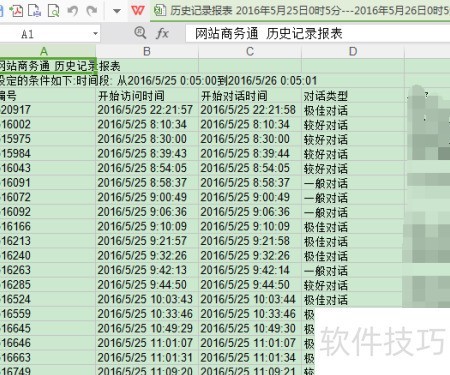Select visit time 2016/5/25 8:39:43

pos(147,154)
